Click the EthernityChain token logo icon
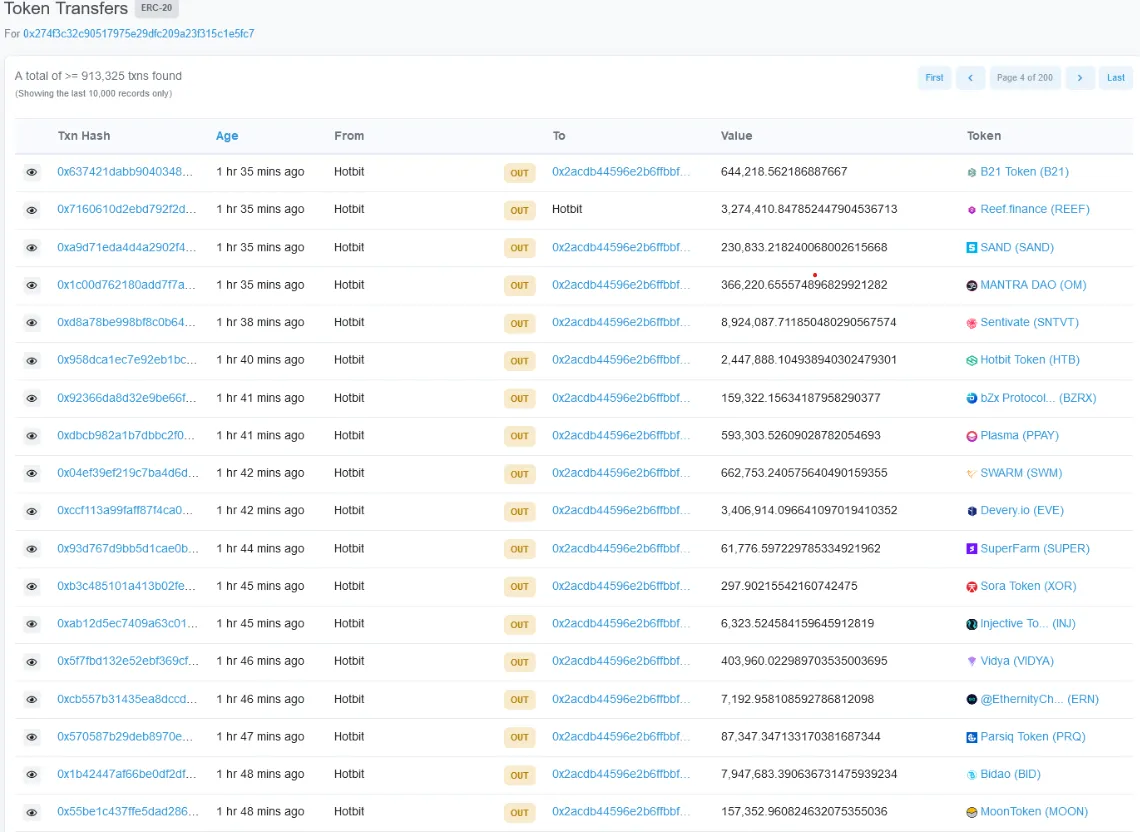The width and height of the screenshot is (1140, 832). [971, 700]
